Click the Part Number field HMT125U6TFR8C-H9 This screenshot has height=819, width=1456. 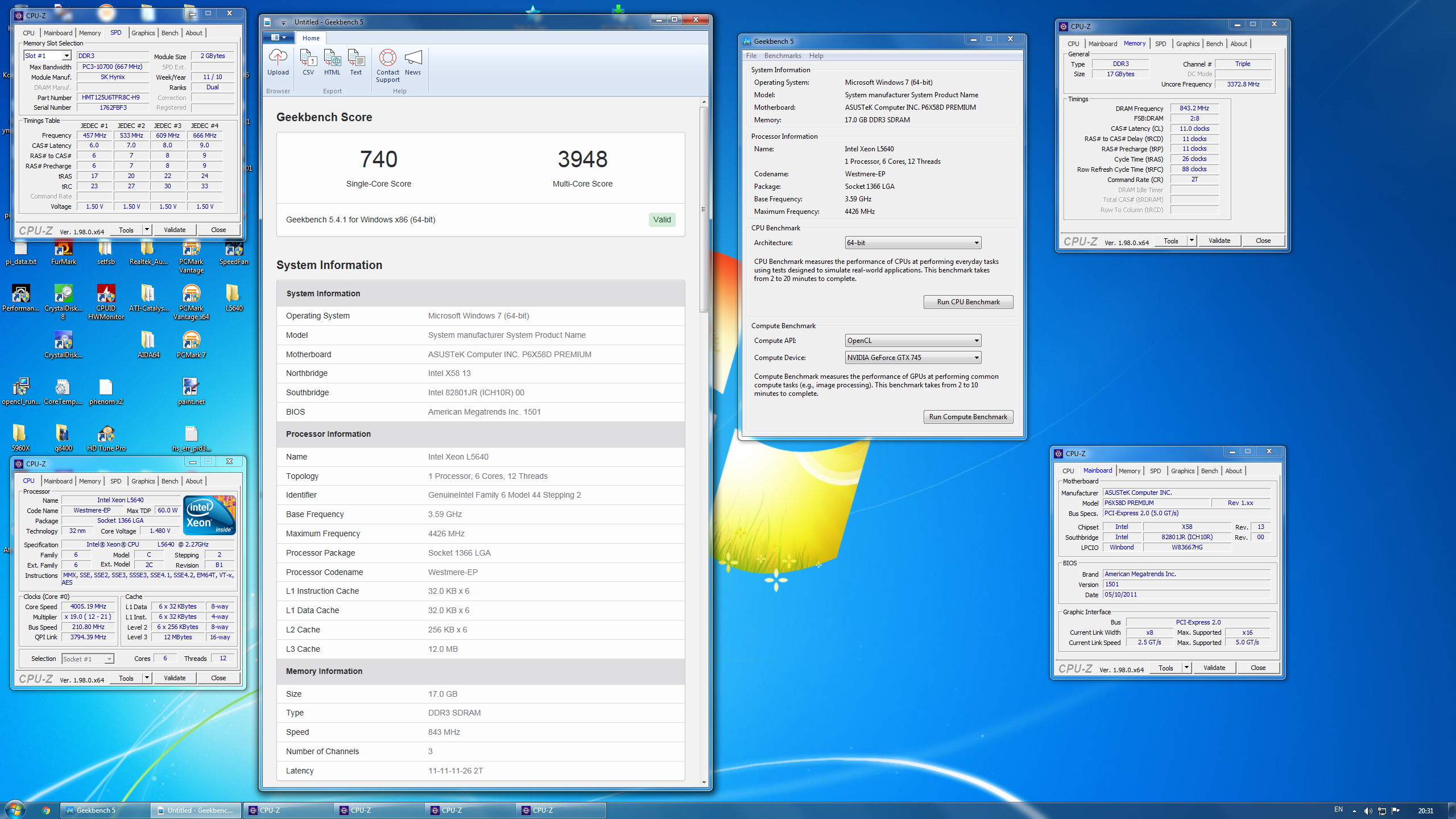pos(113,97)
